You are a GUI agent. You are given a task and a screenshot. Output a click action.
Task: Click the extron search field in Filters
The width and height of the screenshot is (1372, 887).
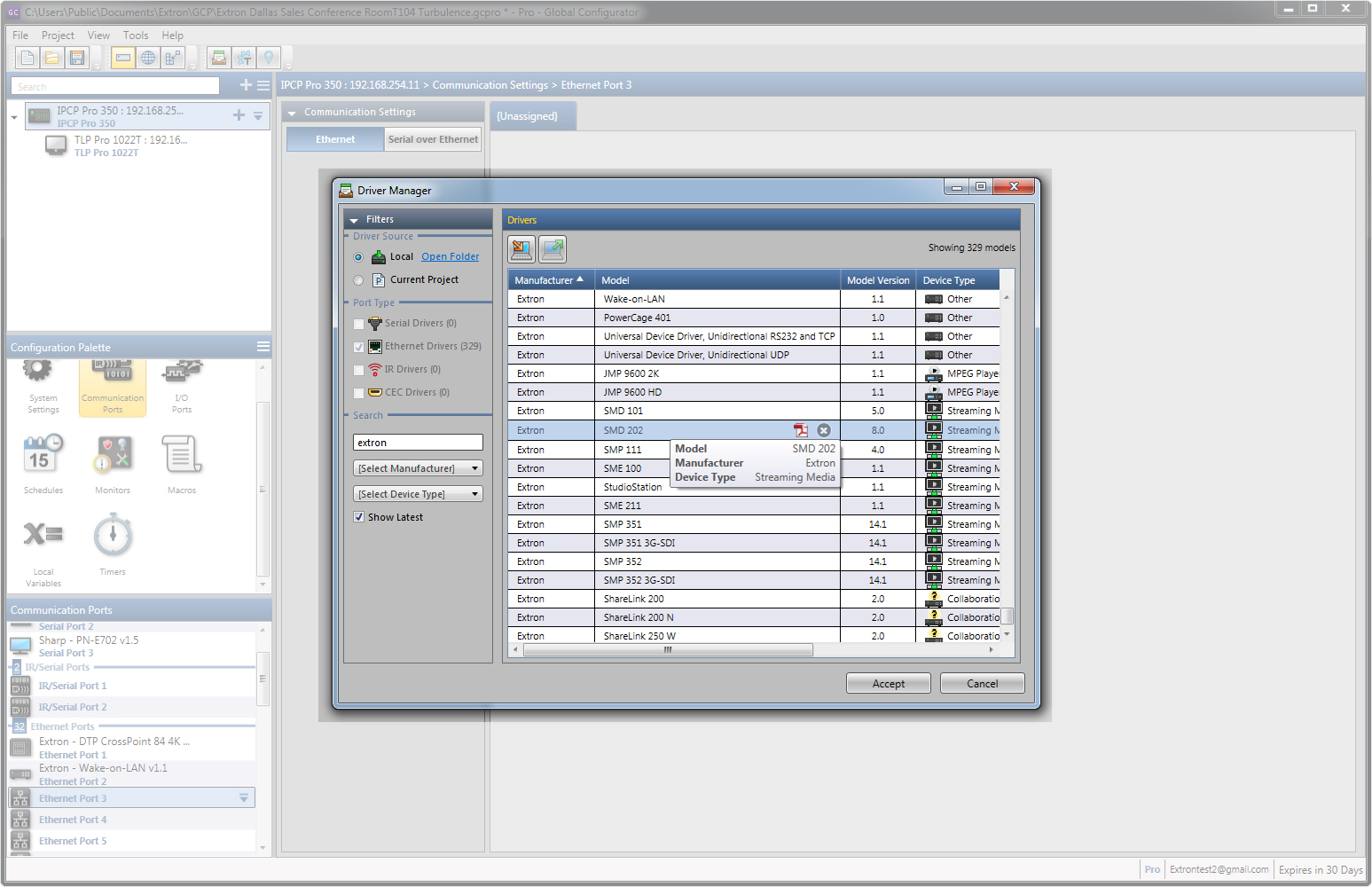click(418, 443)
